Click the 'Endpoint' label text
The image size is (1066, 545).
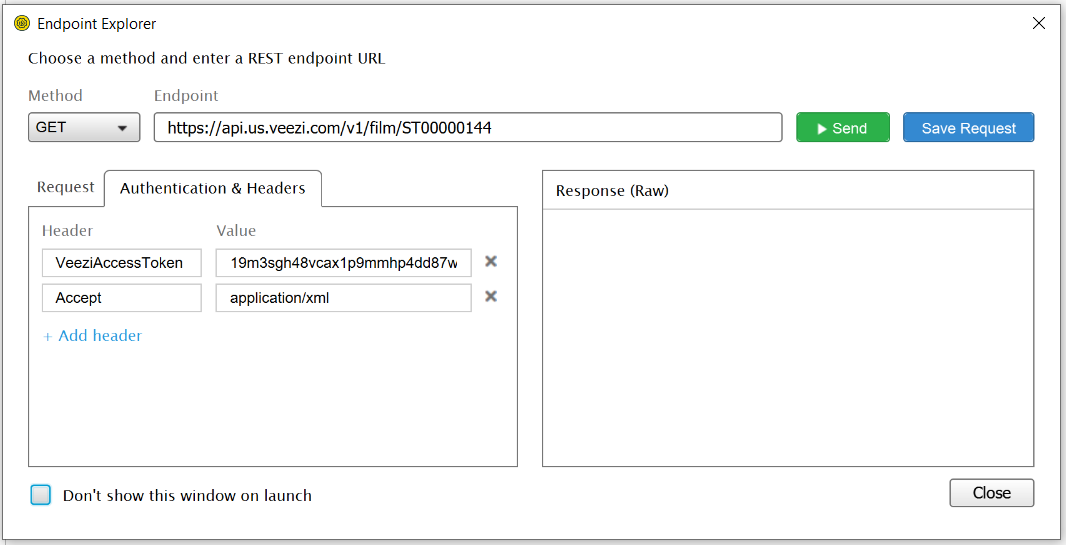pos(186,96)
